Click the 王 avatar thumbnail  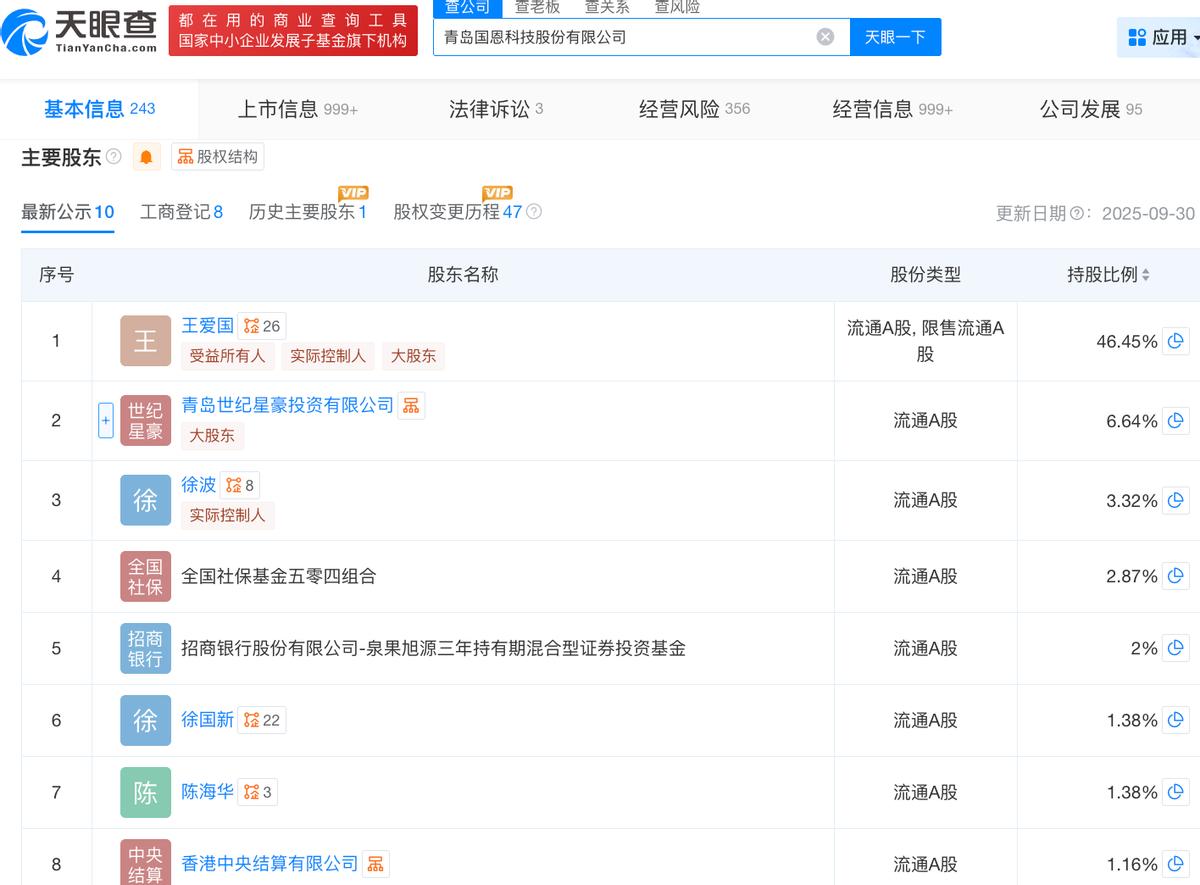click(146, 341)
